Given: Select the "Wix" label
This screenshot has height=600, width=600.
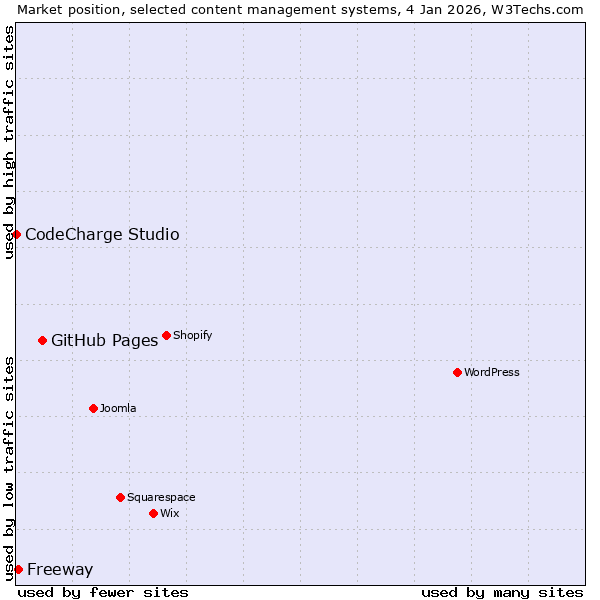Looking at the screenshot, I should pyautogui.click(x=170, y=513).
